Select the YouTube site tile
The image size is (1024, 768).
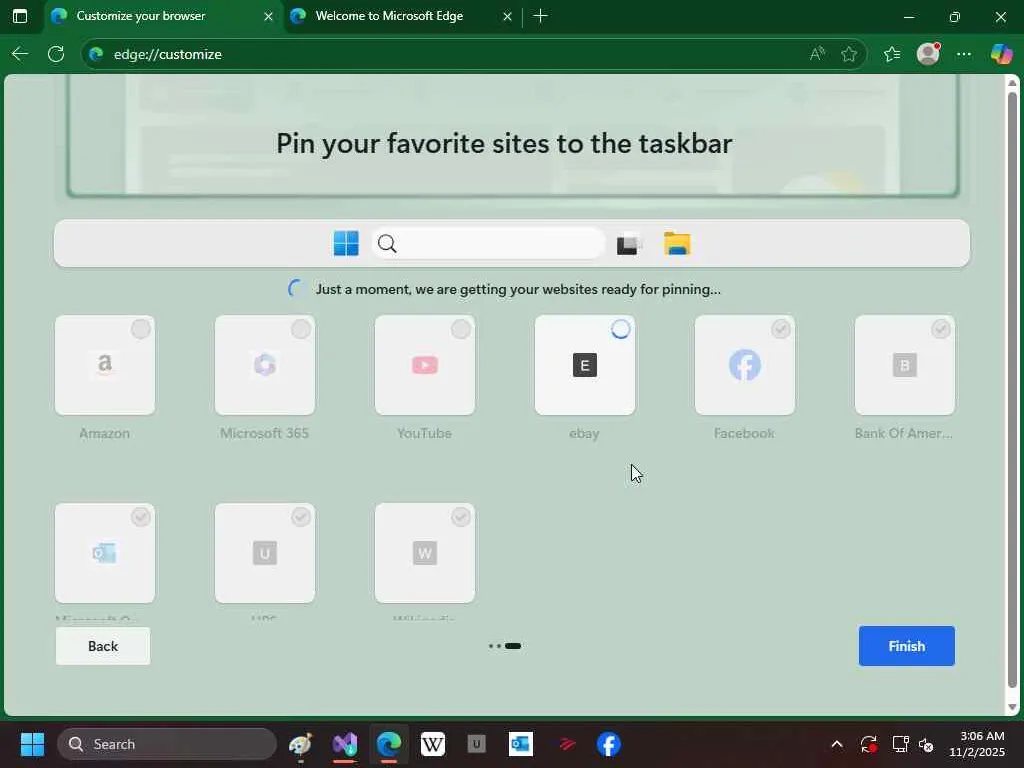click(424, 365)
